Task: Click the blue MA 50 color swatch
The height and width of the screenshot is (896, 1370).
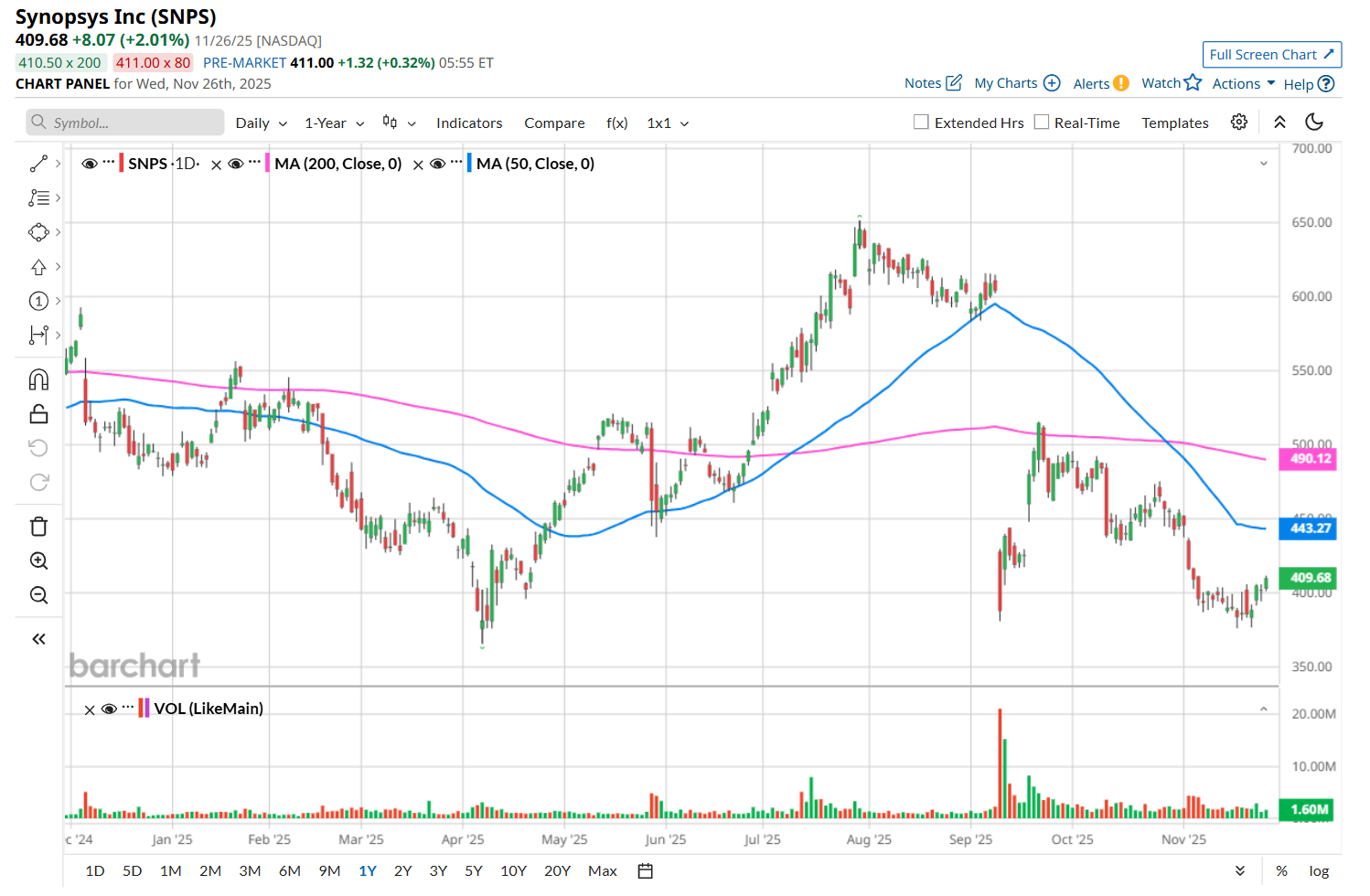Action: [469, 164]
